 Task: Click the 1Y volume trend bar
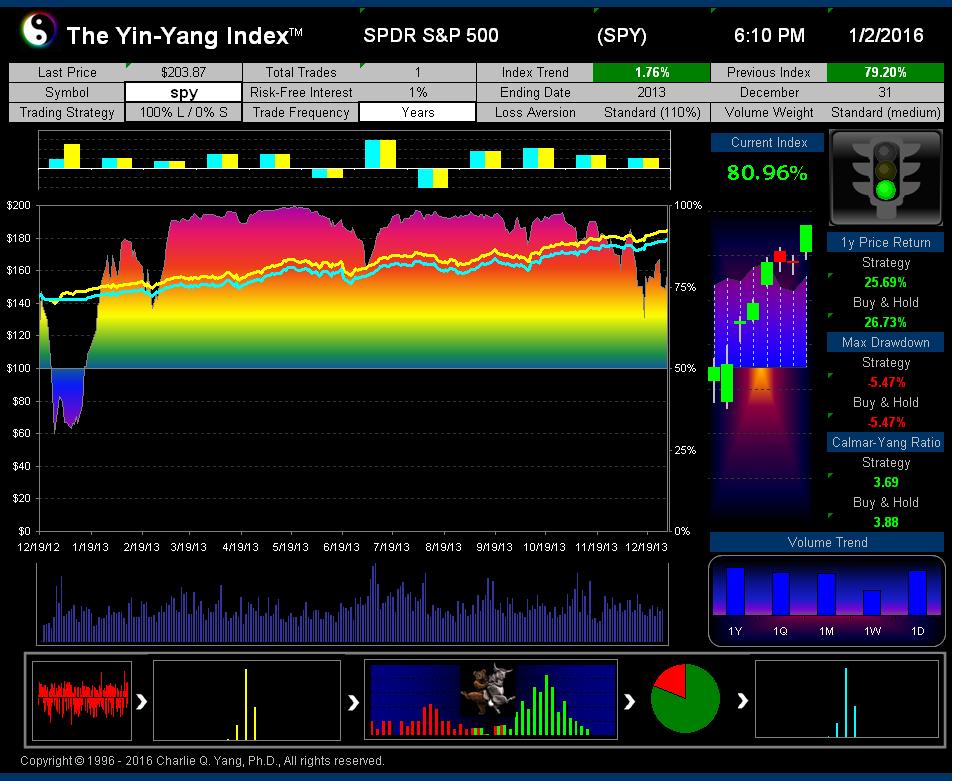pos(735,591)
